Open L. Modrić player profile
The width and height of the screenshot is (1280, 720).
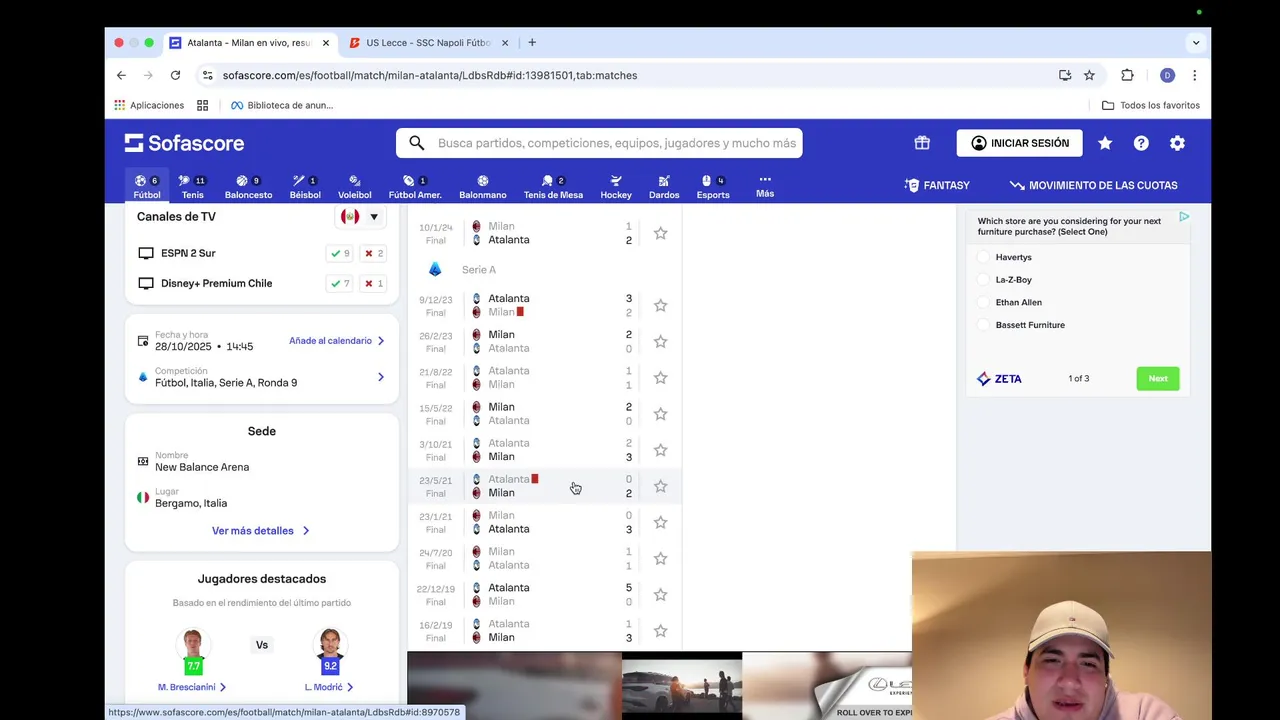coord(329,687)
